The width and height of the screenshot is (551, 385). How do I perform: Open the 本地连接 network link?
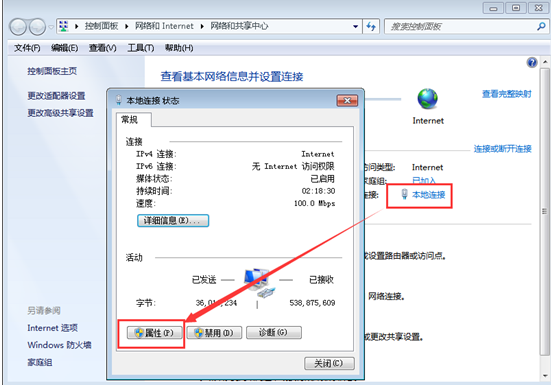click(x=428, y=195)
